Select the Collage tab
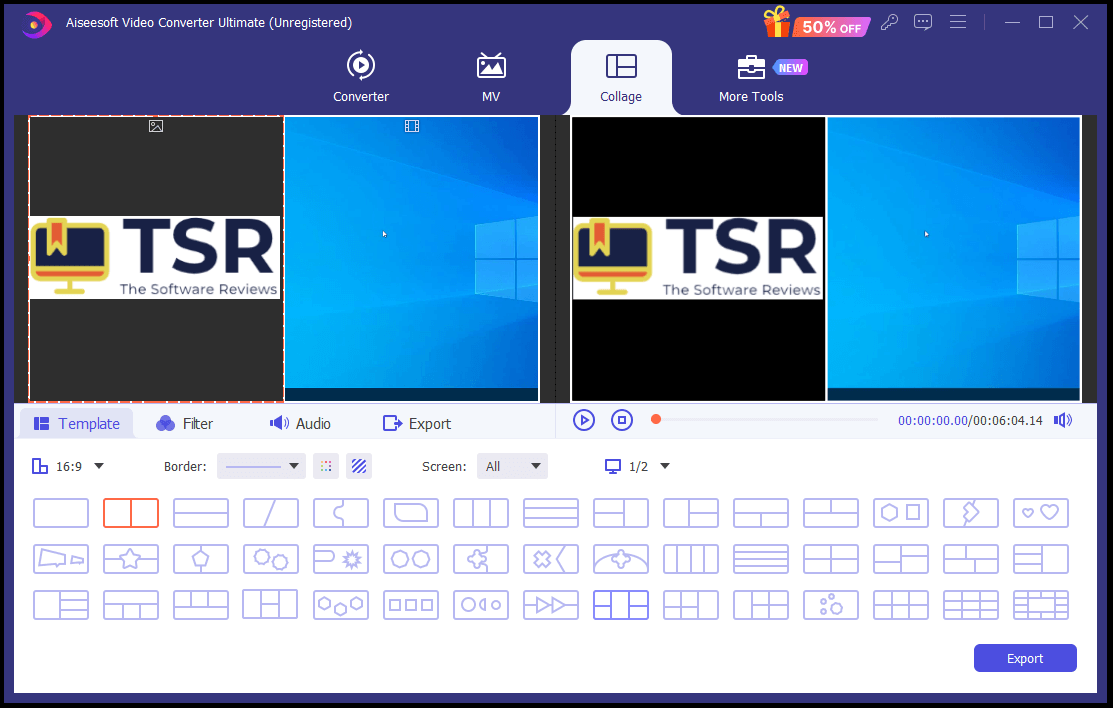 click(x=620, y=77)
